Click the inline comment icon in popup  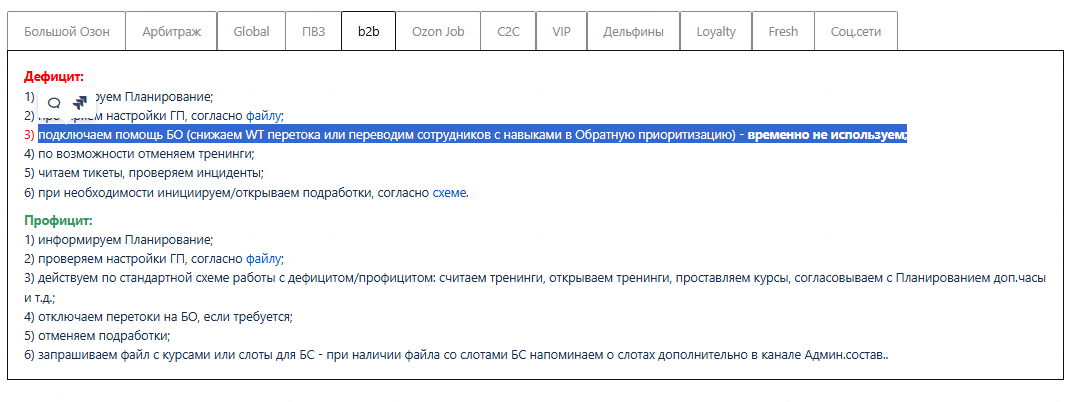click(54, 102)
